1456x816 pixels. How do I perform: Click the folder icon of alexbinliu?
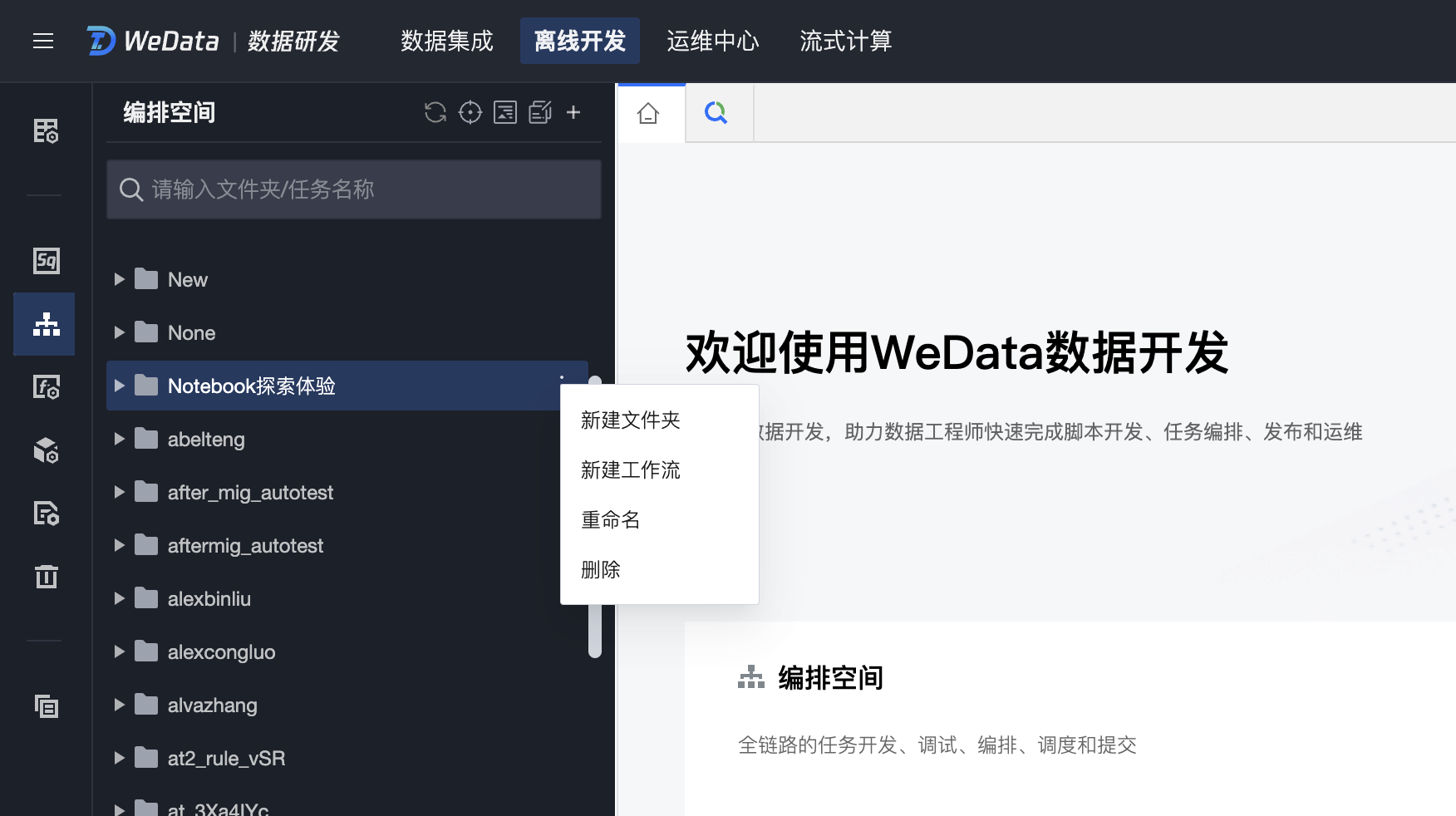coord(146,598)
